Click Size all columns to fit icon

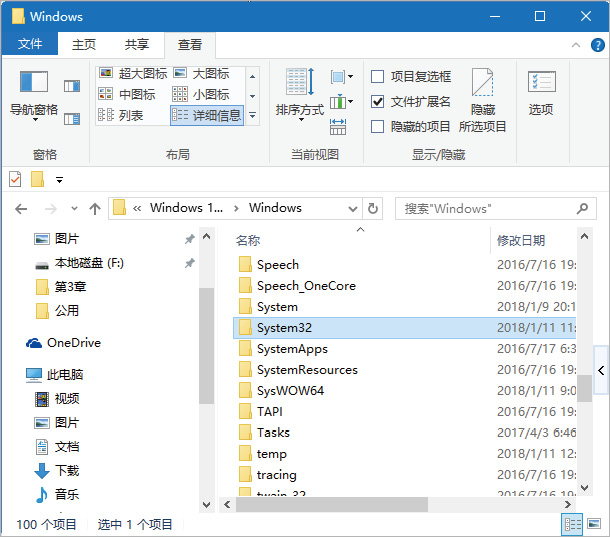pyautogui.click(x=338, y=127)
